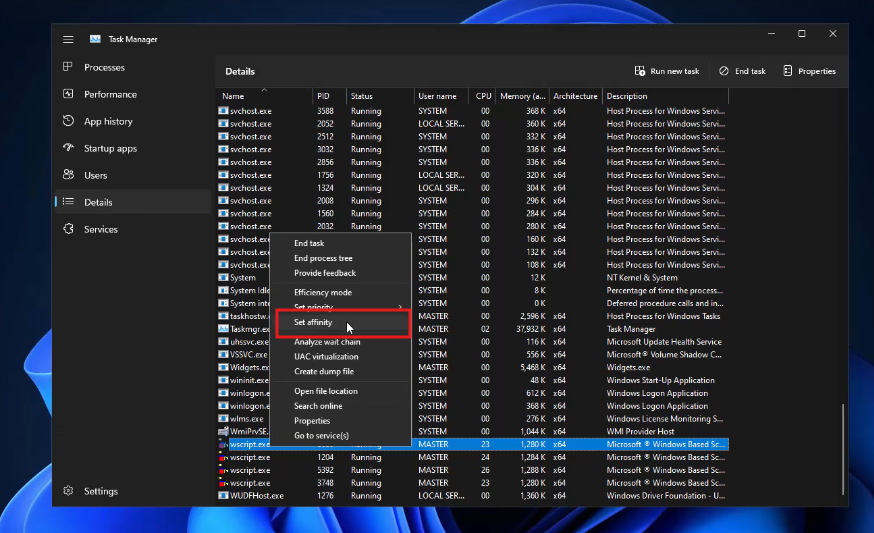Open the hamburger navigation menu
Image resolution: width=874 pixels, height=533 pixels.
click(68, 39)
